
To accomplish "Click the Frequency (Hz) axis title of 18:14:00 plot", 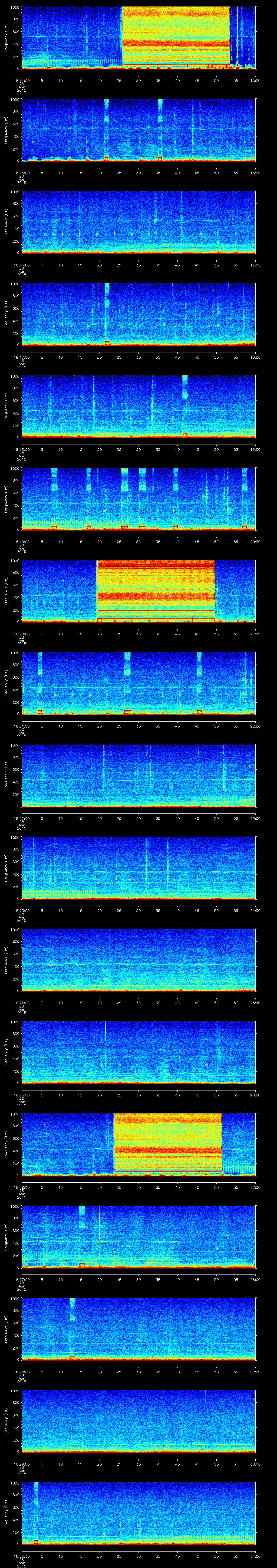I will (7, 38).
